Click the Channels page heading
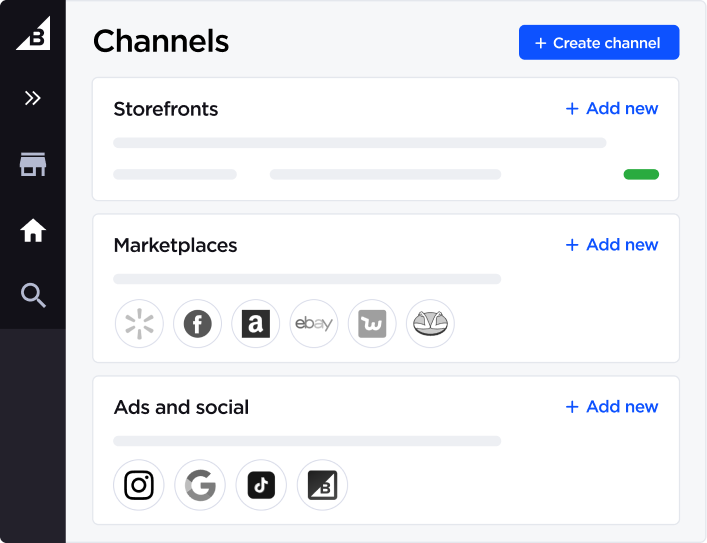 click(161, 41)
